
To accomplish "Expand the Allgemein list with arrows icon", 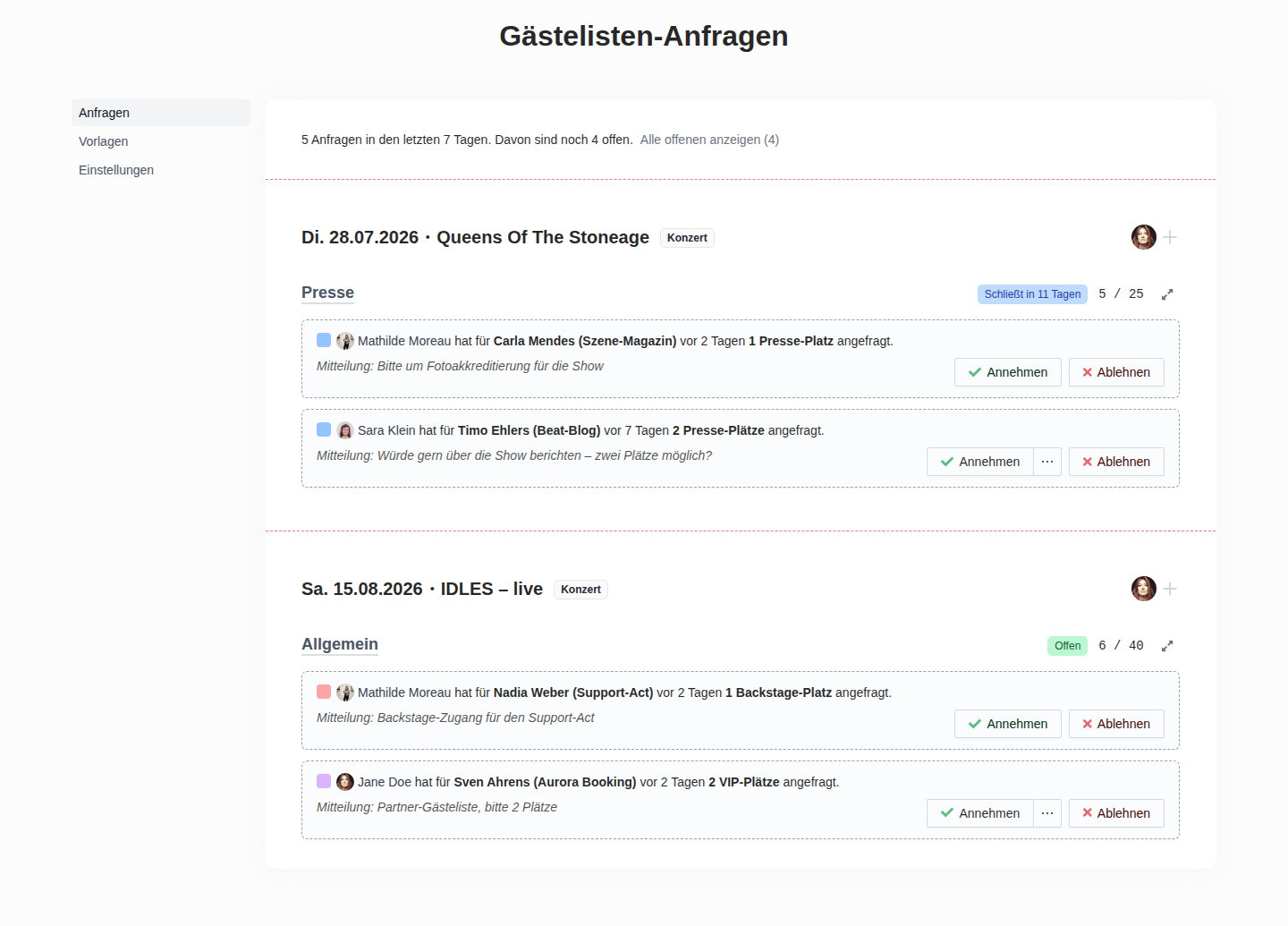I will [x=1167, y=646].
